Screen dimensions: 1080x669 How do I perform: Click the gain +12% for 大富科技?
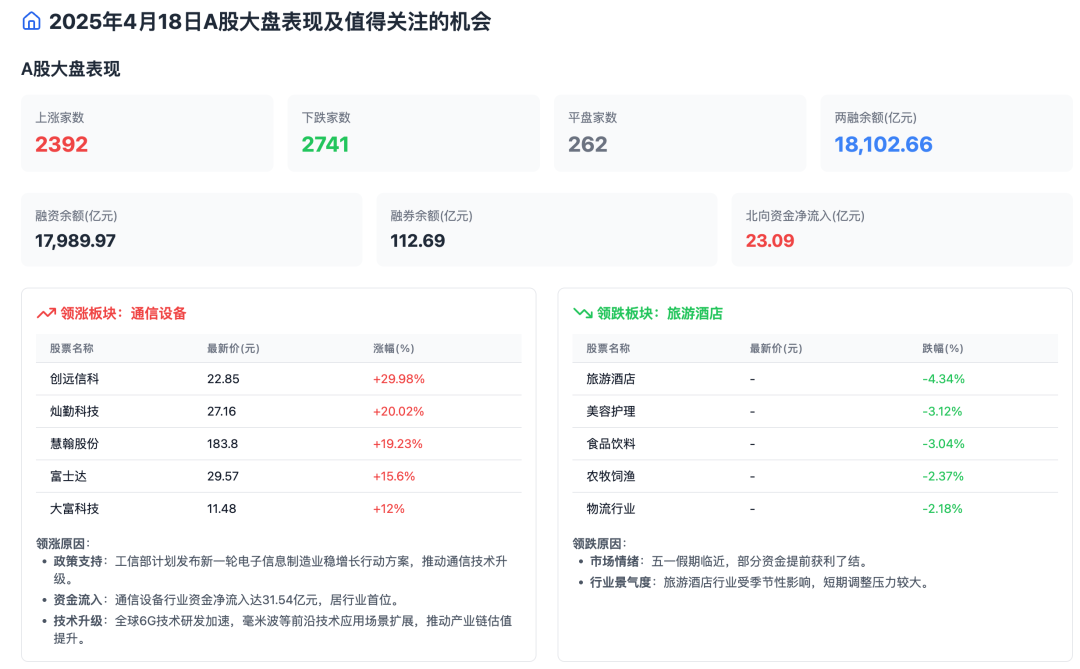388,508
